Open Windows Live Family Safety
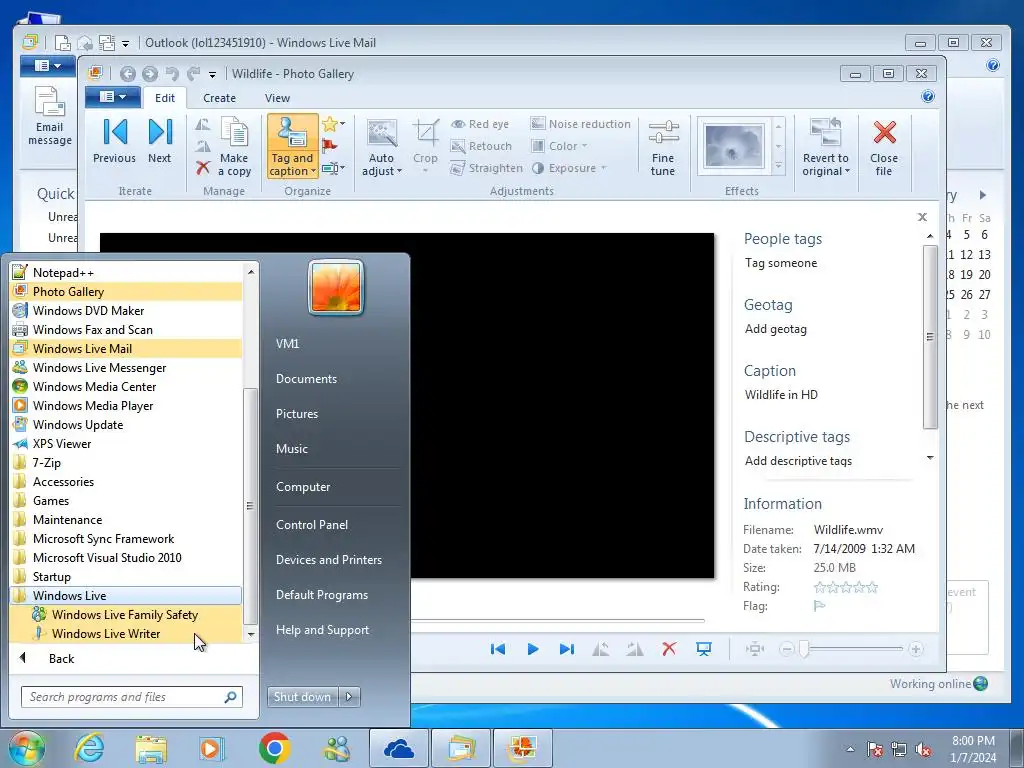The width and height of the screenshot is (1024, 768). click(x=126, y=615)
